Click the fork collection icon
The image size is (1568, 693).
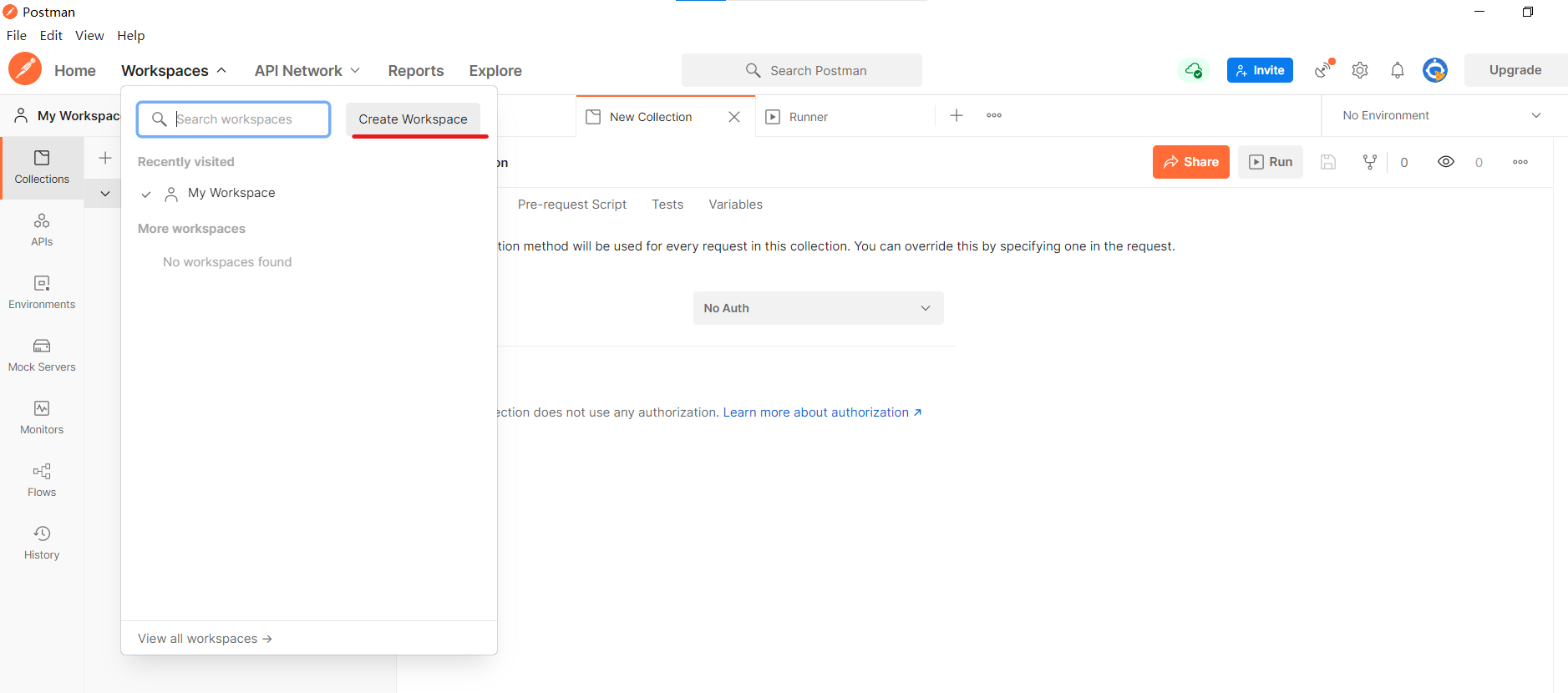1370,162
